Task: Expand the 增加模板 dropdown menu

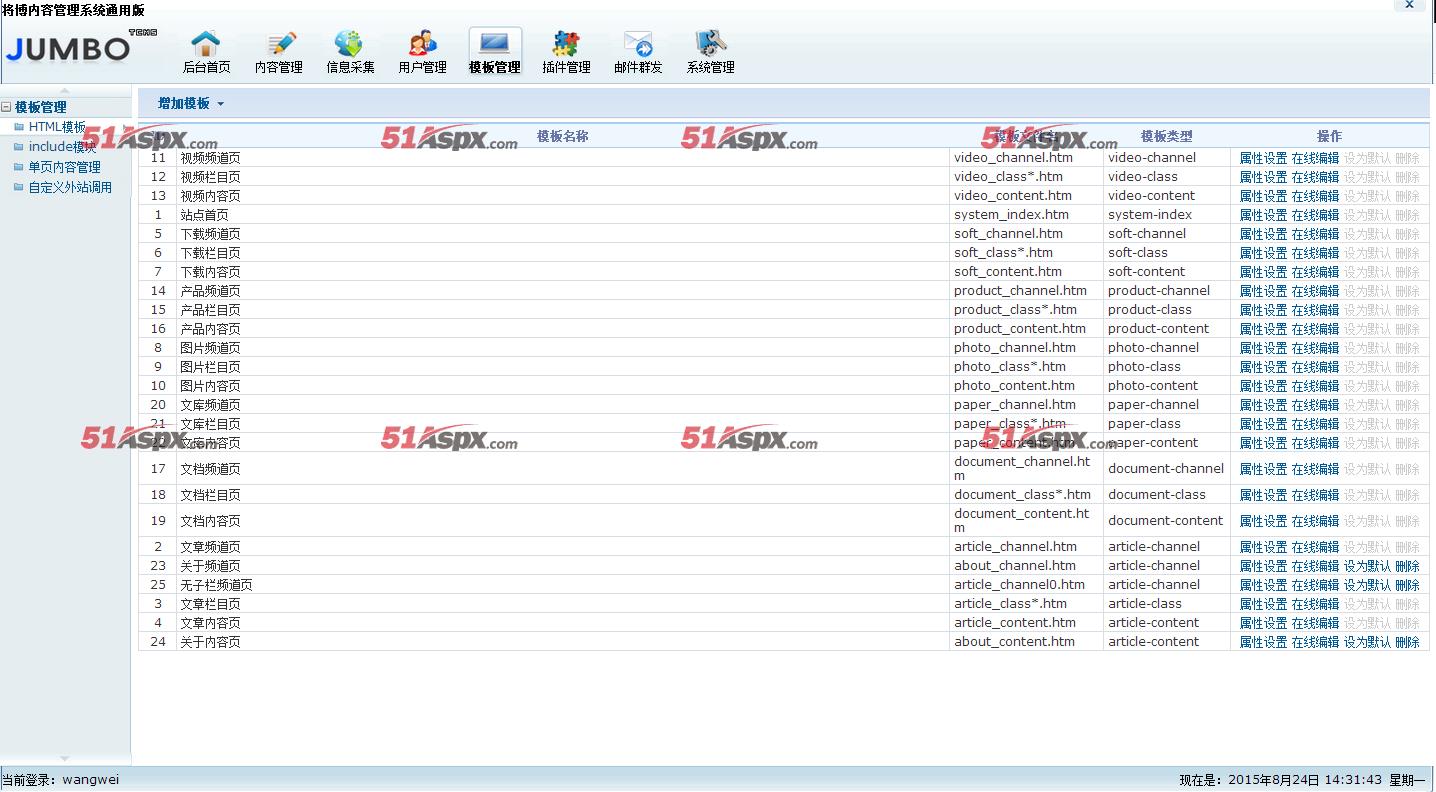Action: click(191, 104)
